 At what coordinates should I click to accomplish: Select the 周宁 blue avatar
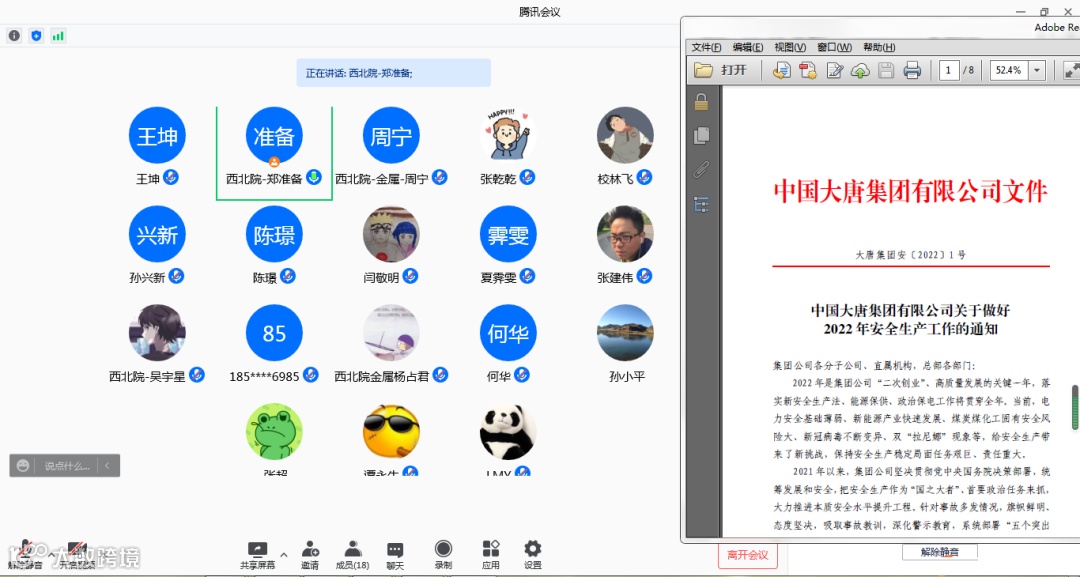[x=391, y=136]
